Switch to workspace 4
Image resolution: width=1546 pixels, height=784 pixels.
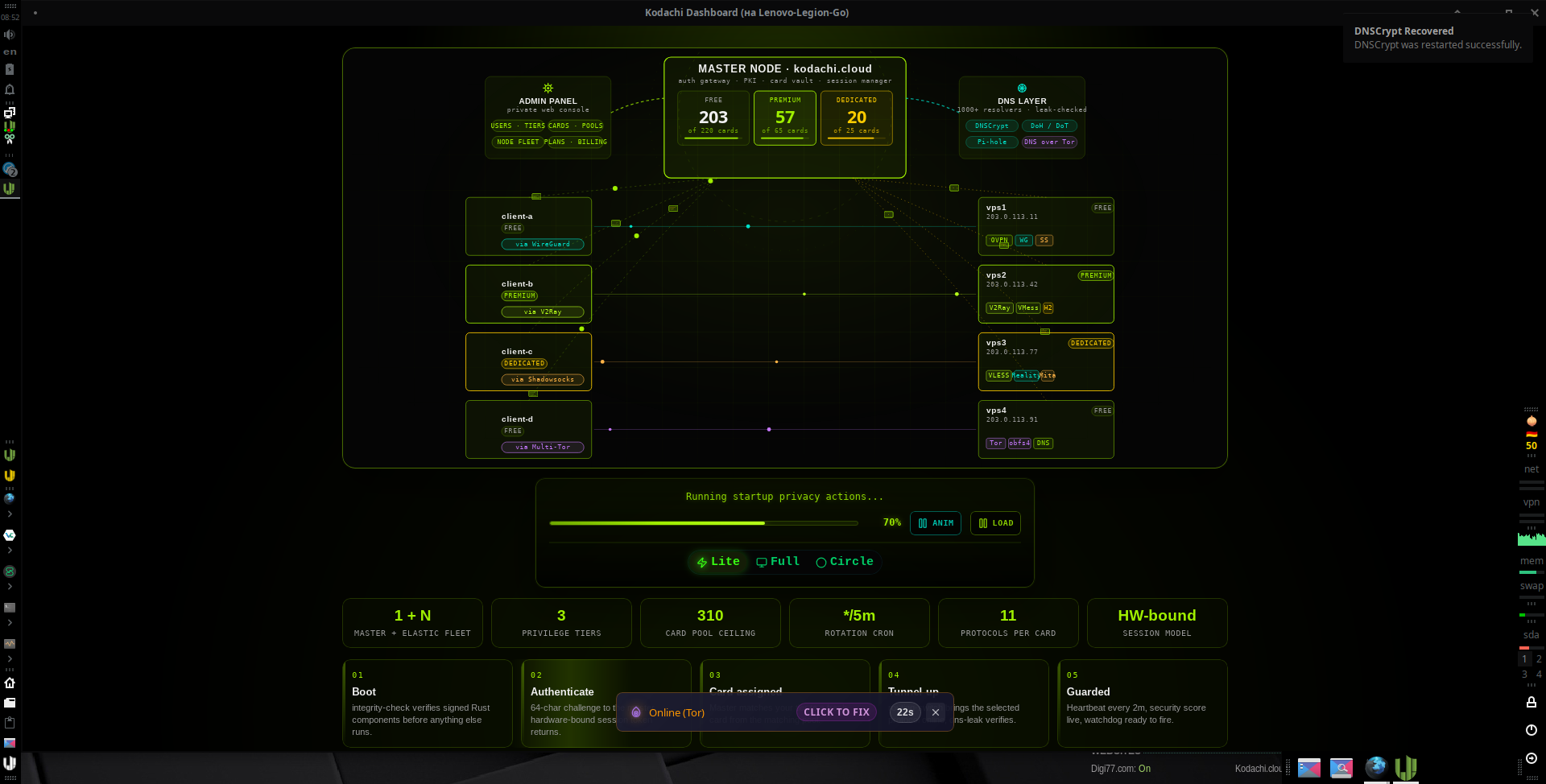point(1539,675)
